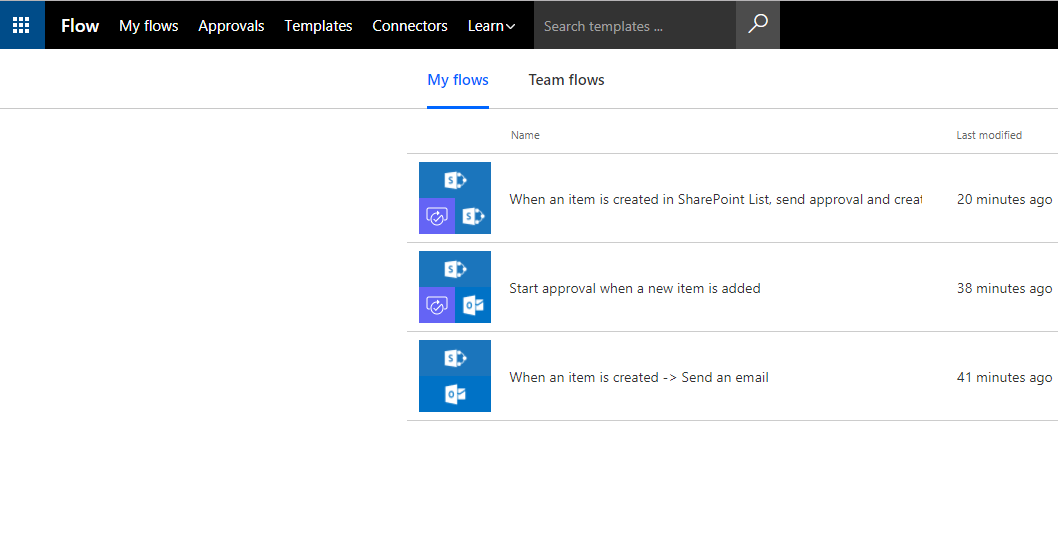
Task: Open the 'When an item is created in SharePoint List' flow
Action: [715, 199]
